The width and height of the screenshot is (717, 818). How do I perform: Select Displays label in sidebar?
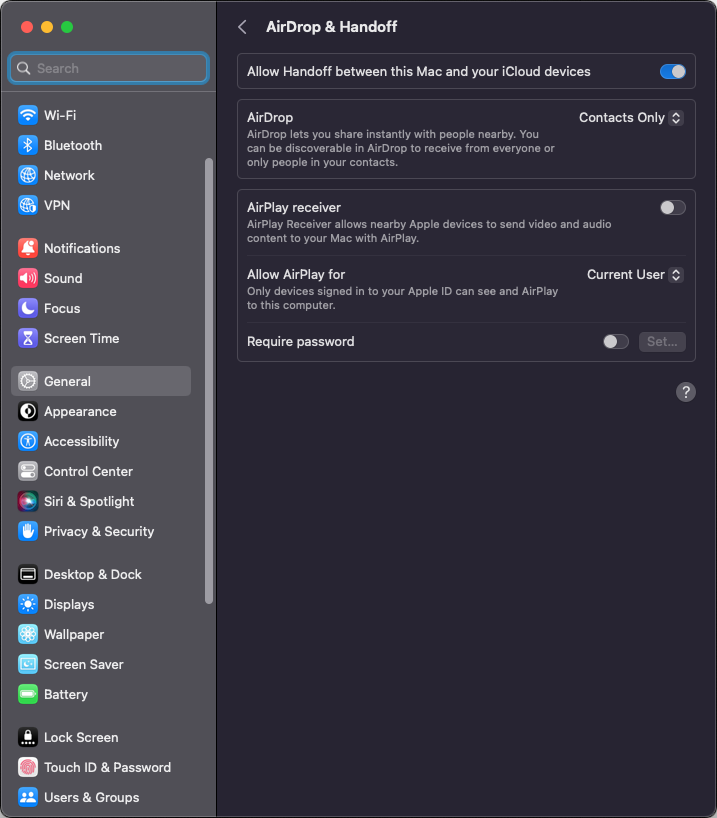click(x=69, y=605)
